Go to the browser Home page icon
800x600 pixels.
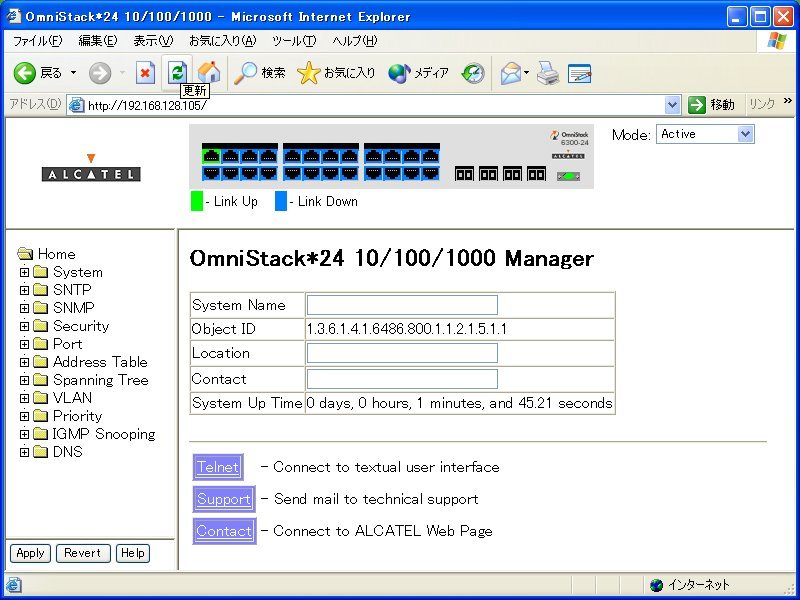pyautogui.click(x=209, y=72)
